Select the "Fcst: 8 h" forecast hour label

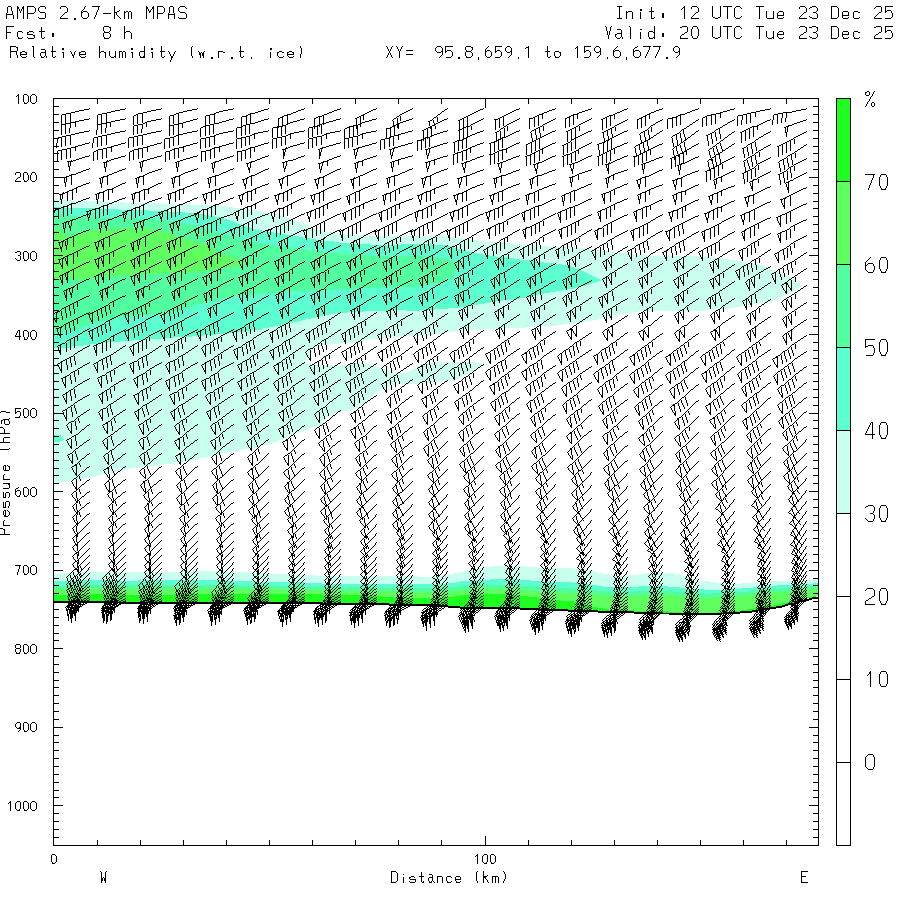click(68, 33)
